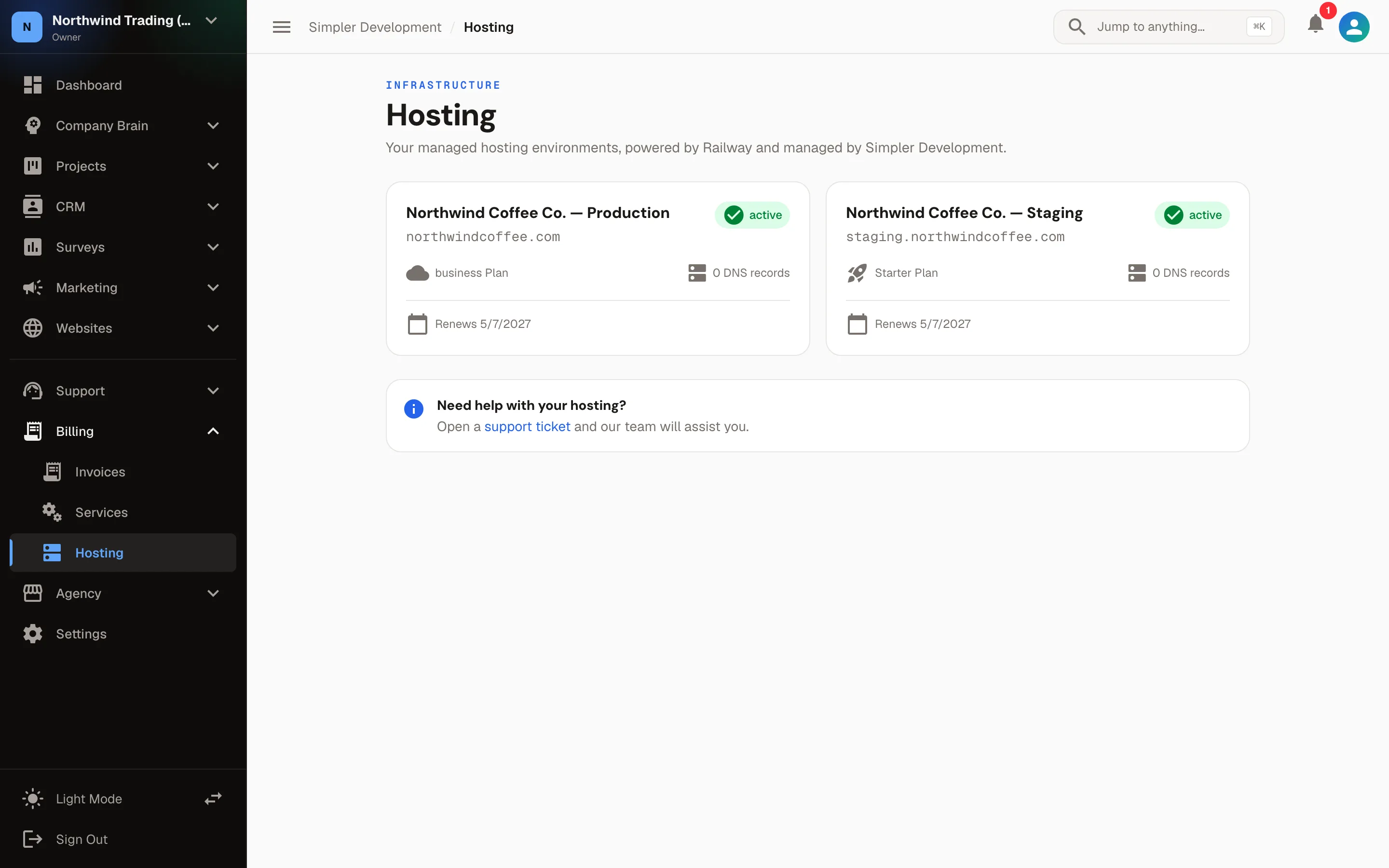Click the Jump to anything search field
This screenshot has height=868, width=1389.
tap(1169, 27)
